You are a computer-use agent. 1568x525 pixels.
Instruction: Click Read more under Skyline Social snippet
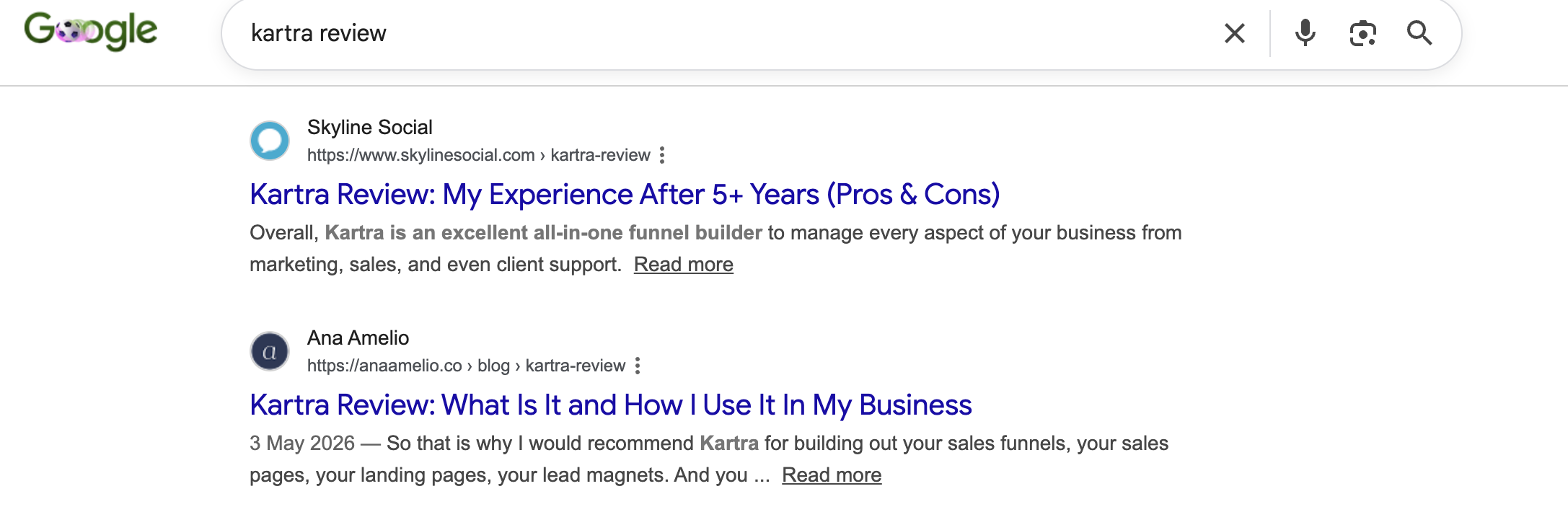tap(684, 265)
